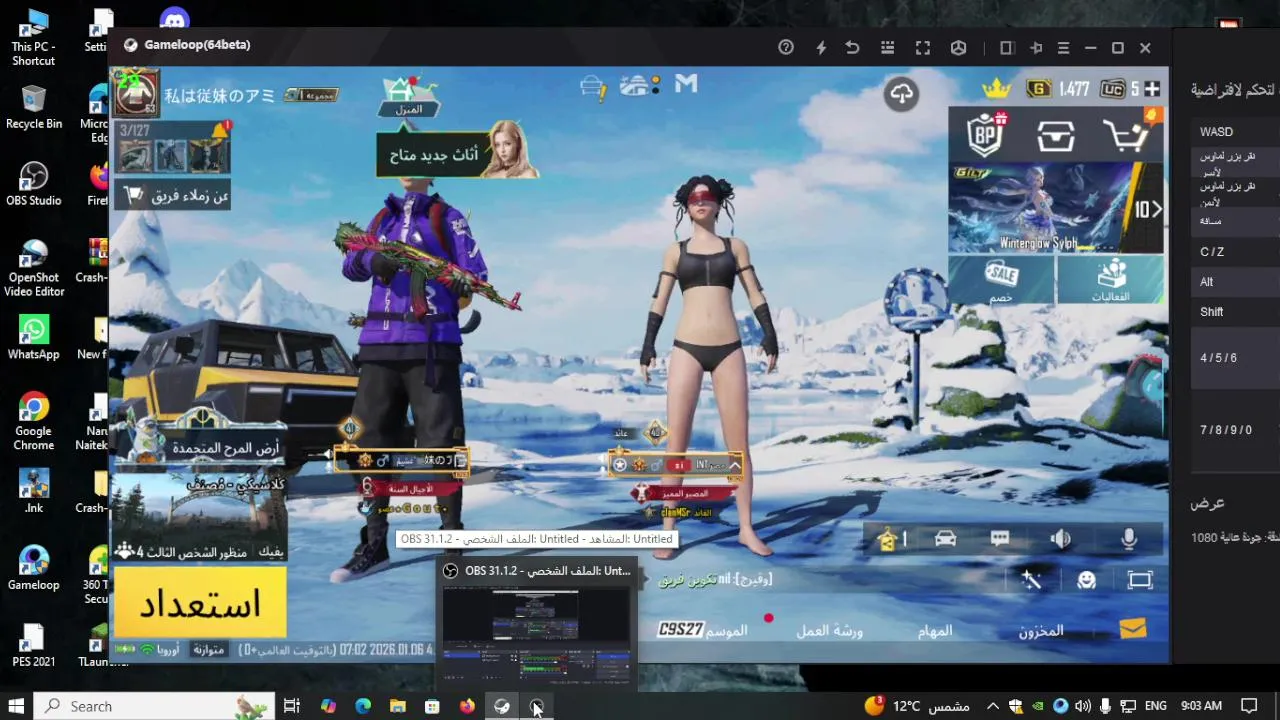Open the shopping cart store
1280x720 pixels.
tap(1128, 135)
